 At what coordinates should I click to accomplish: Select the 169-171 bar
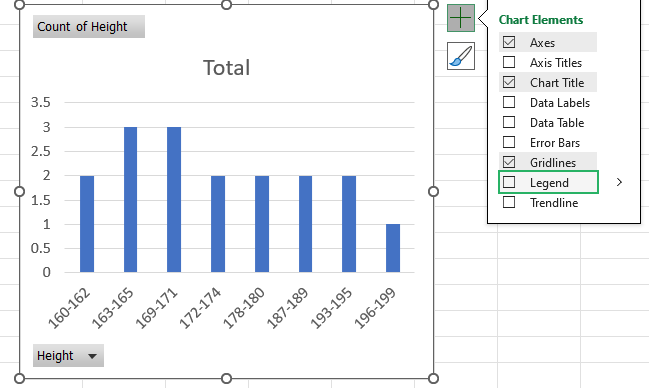point(174,200)
